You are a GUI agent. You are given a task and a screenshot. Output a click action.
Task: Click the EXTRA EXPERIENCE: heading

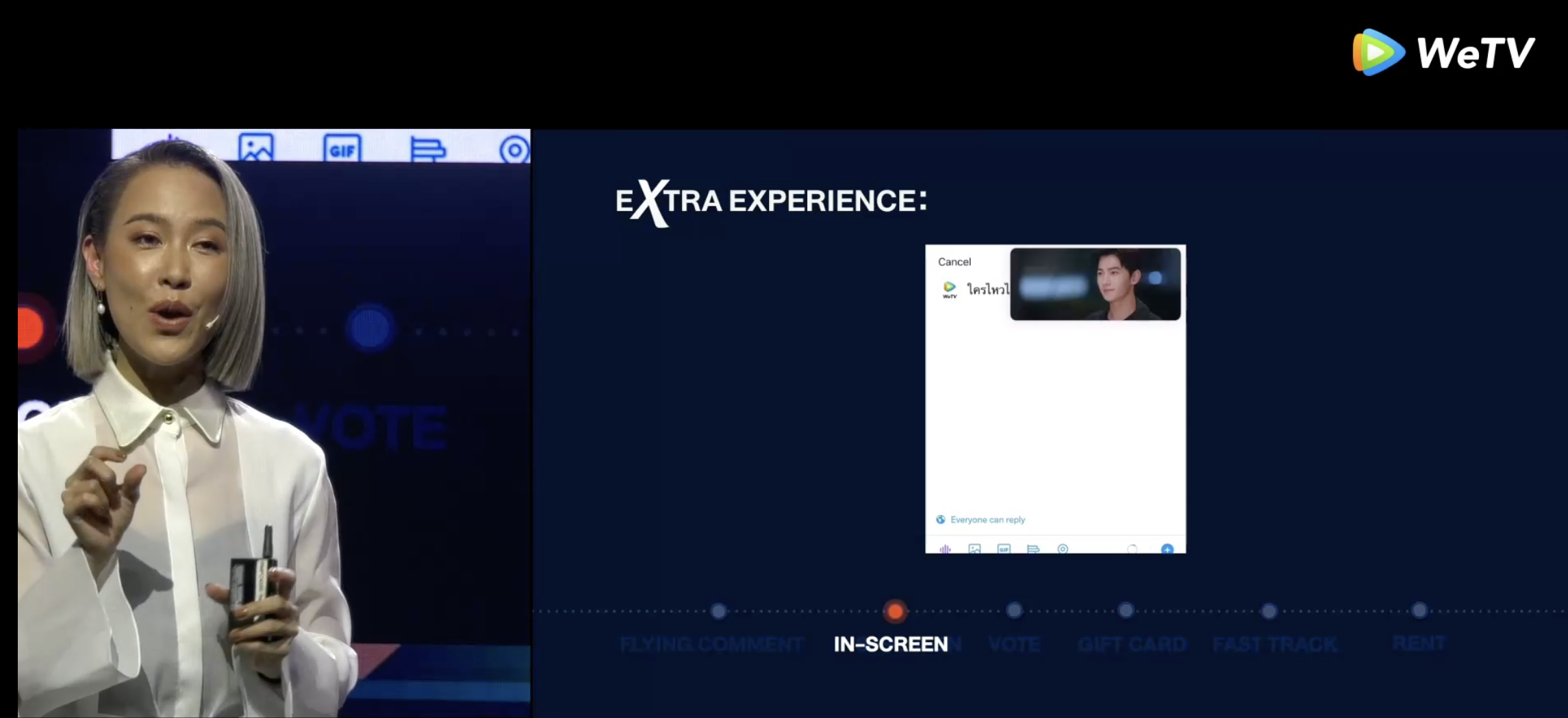tap(771, 202)
